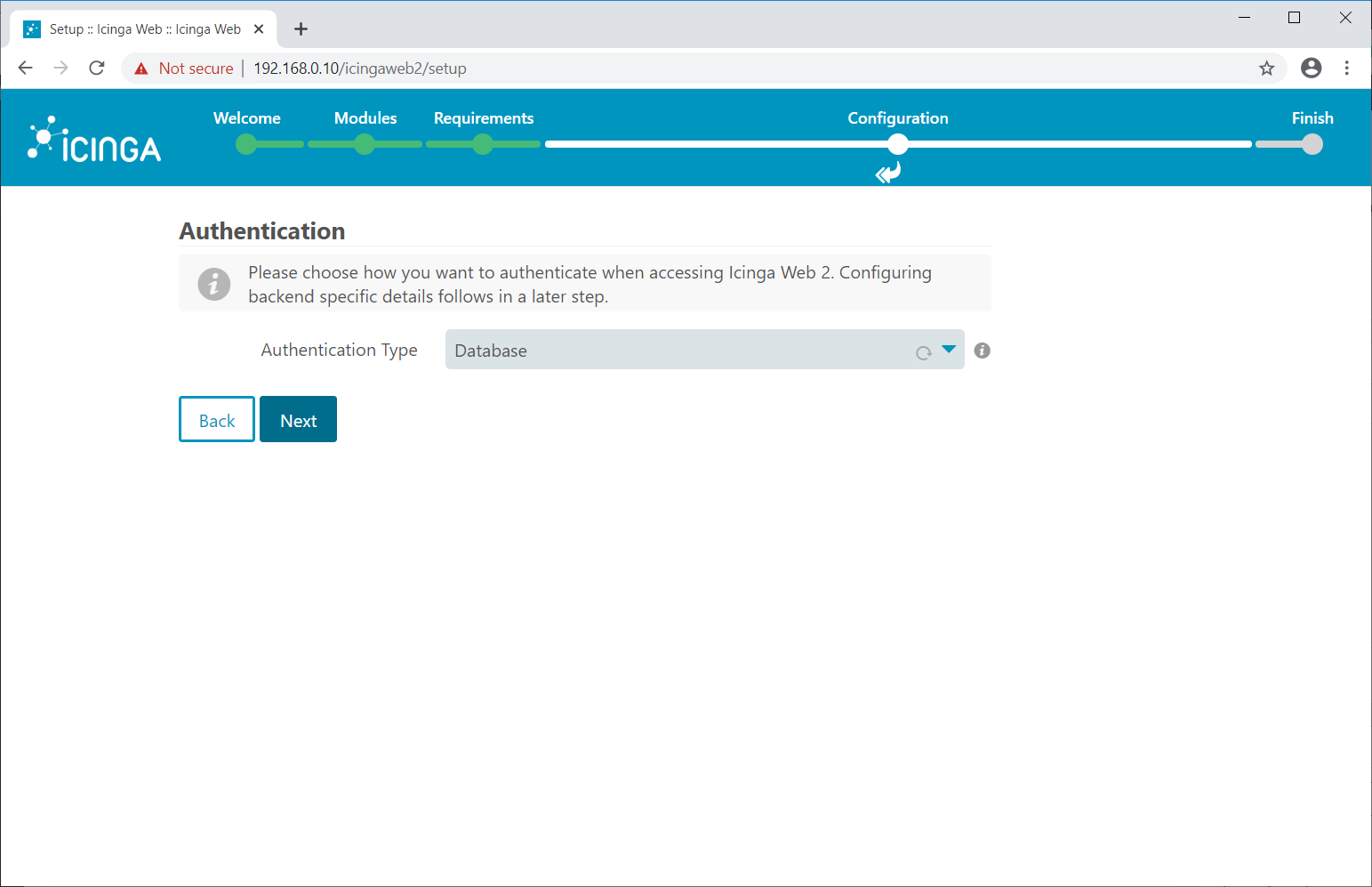Close the Setup Icinga Web tab
Screen dimensions: 1372x887
click(x=259, y=29)
